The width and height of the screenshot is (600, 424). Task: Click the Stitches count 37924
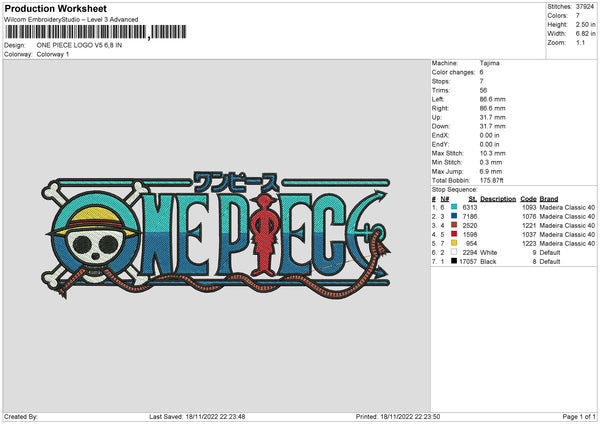(x=586, y=6)
